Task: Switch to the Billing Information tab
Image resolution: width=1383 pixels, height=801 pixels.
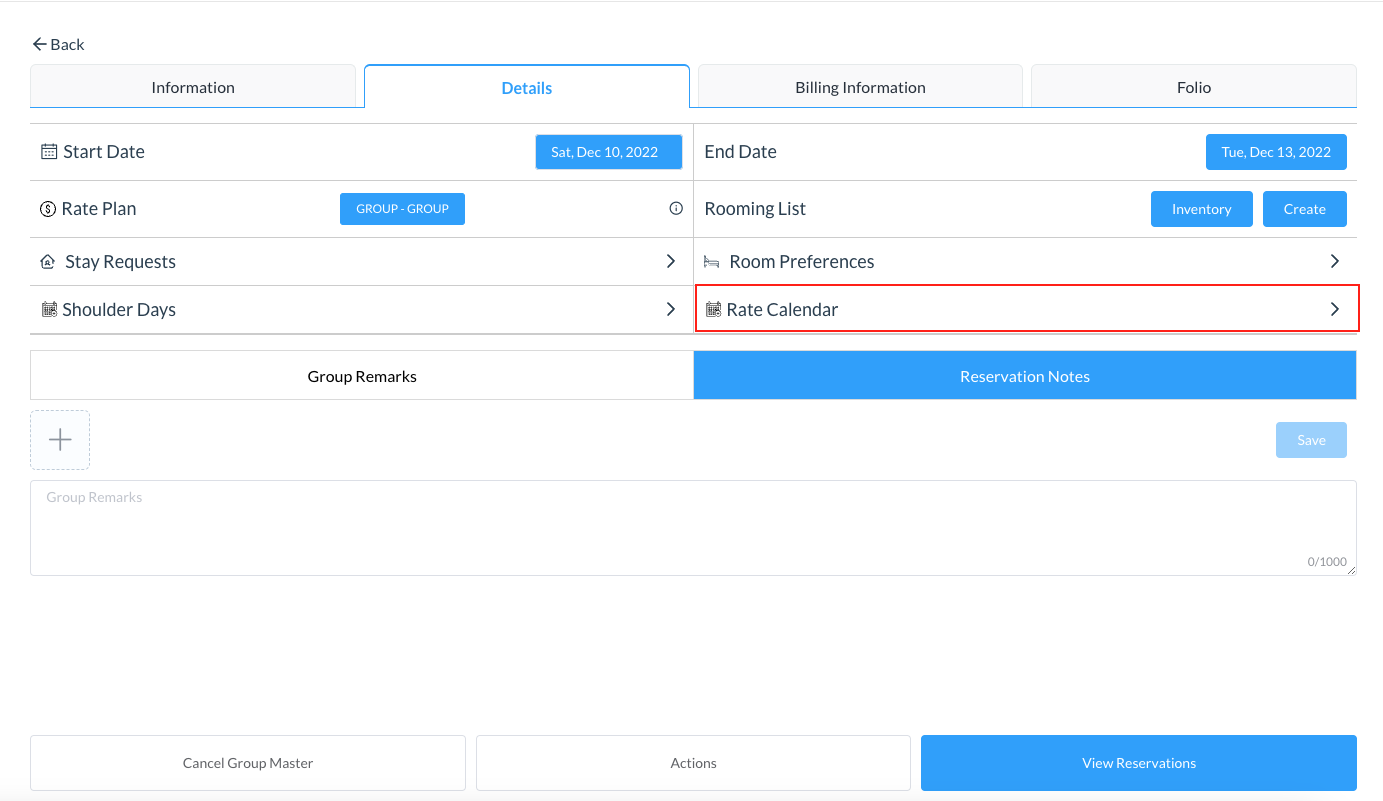Action: coord(860,87)
